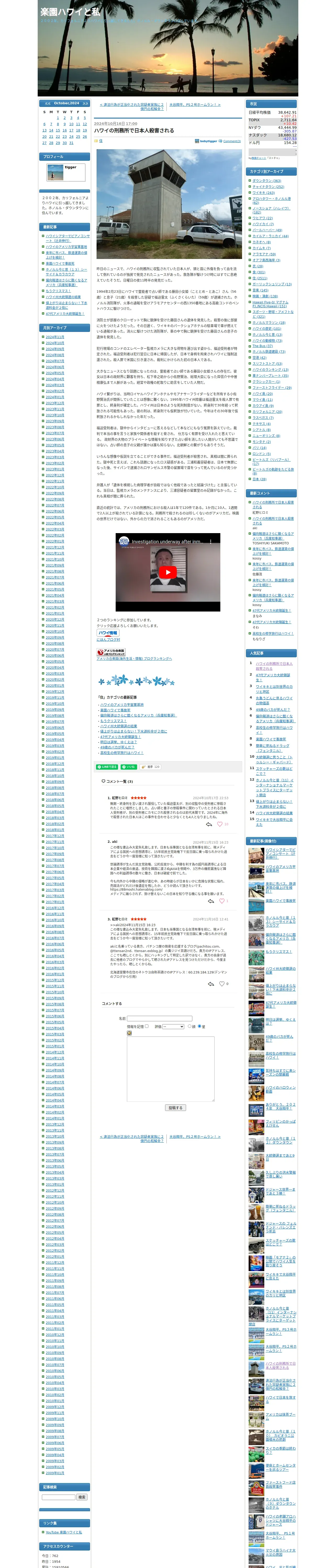Share the post via LINEで送る button
The image size is (336, 1568).
click(x=107, y=767)
